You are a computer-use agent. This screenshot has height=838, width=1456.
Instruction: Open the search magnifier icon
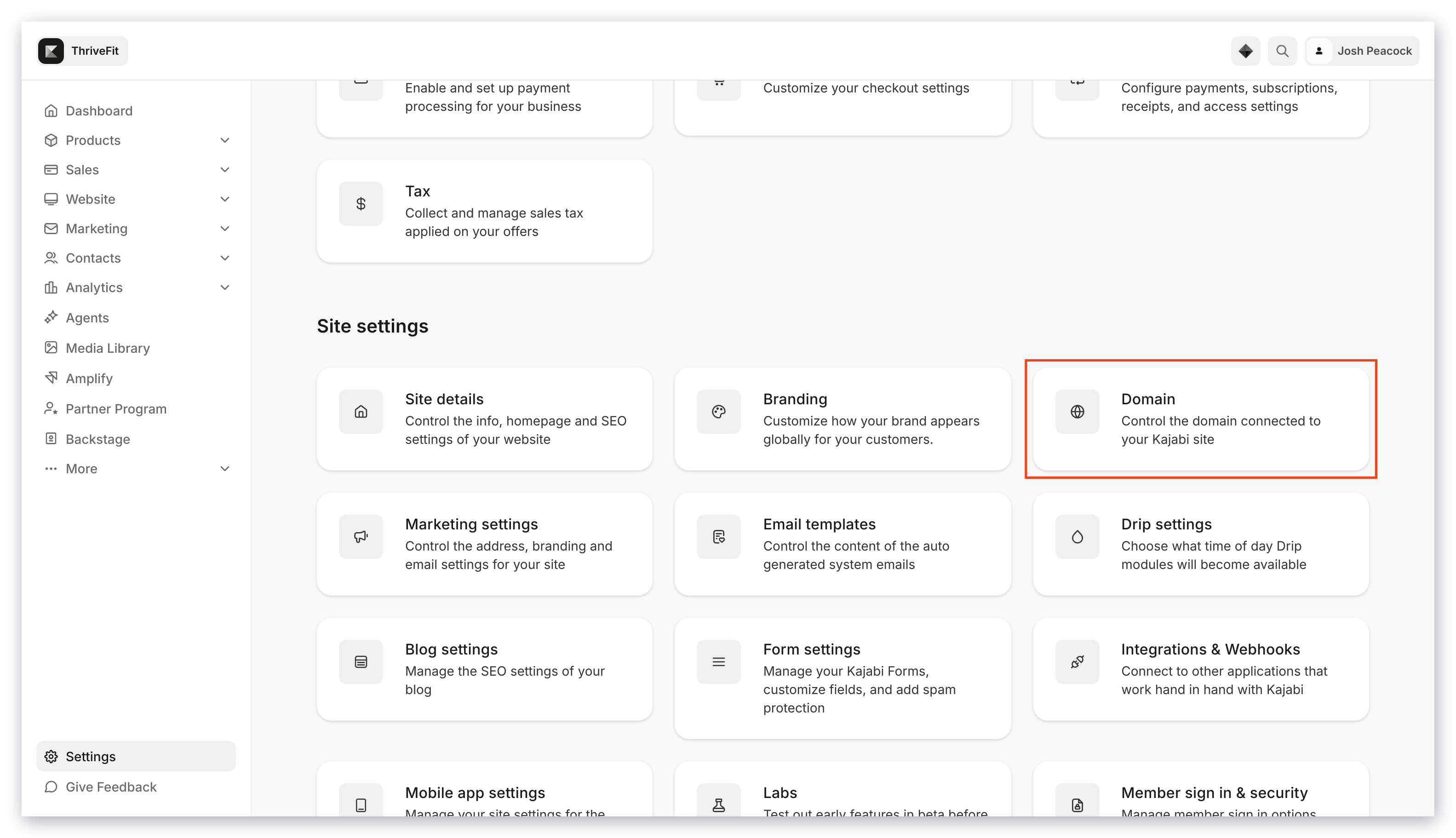coord(1282,51)
